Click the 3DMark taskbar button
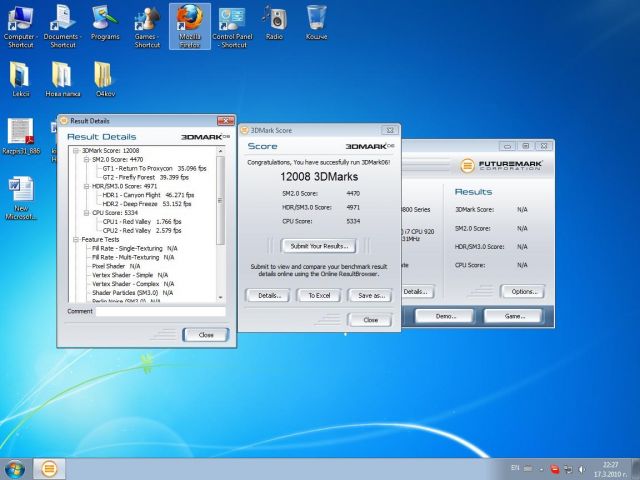 (x=49, y=469)
